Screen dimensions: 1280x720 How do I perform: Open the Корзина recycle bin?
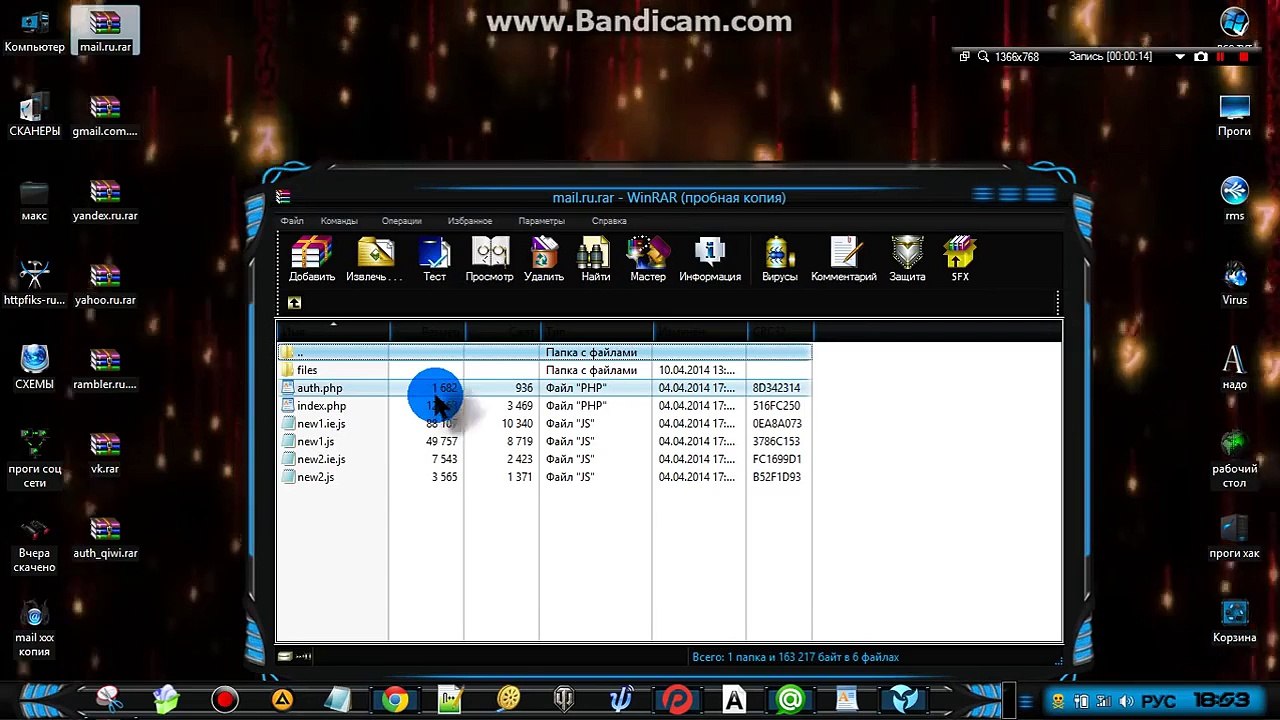1235,622
